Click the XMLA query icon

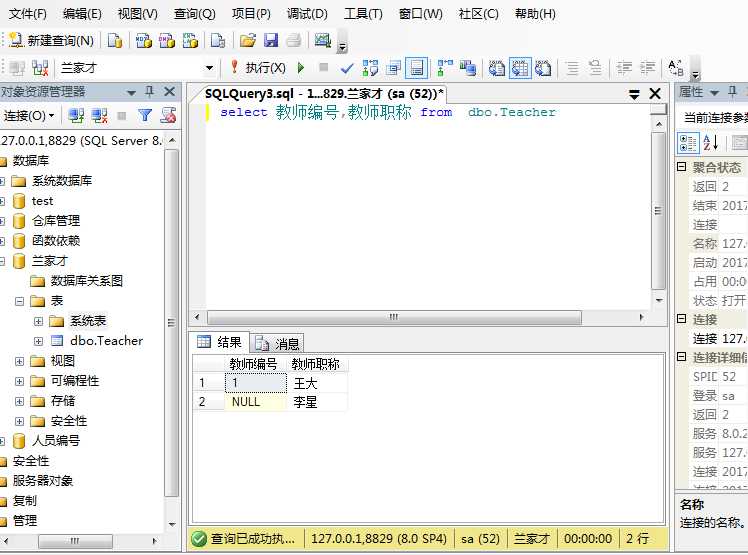pyautogui.click(x=190, y=41)
